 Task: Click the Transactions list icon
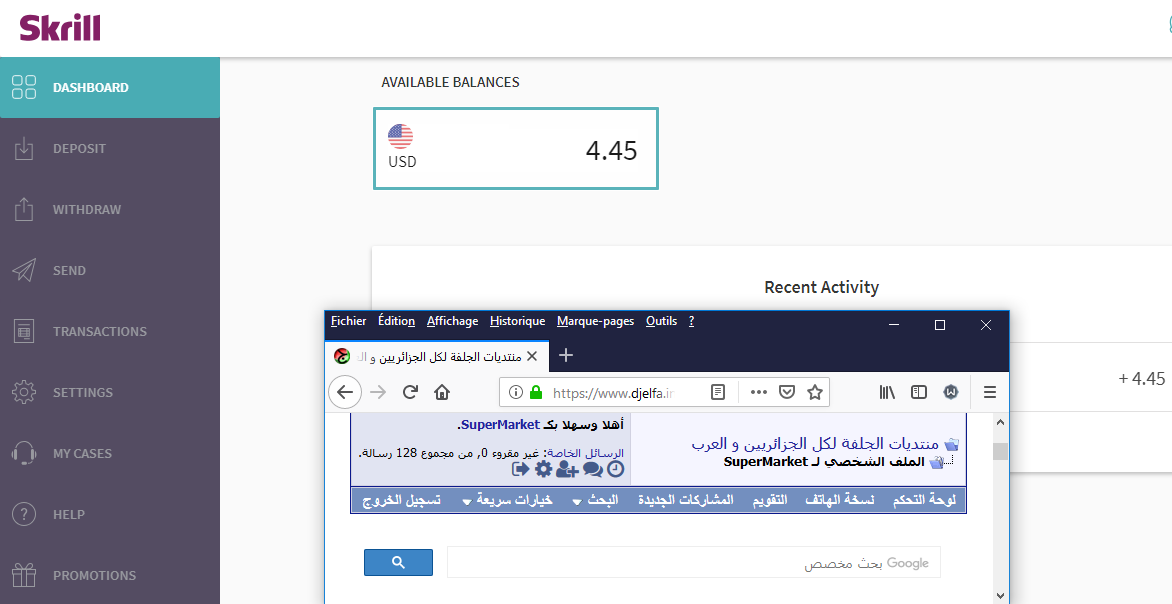point(24,331)
